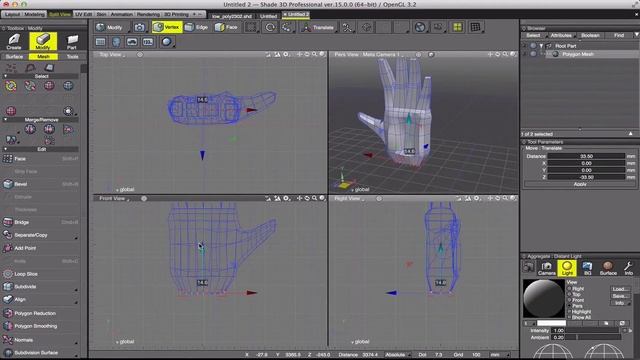Click the white light color swatch
Image resolution: width=640 pixels, height=360 pixels.
coord(551,323)
